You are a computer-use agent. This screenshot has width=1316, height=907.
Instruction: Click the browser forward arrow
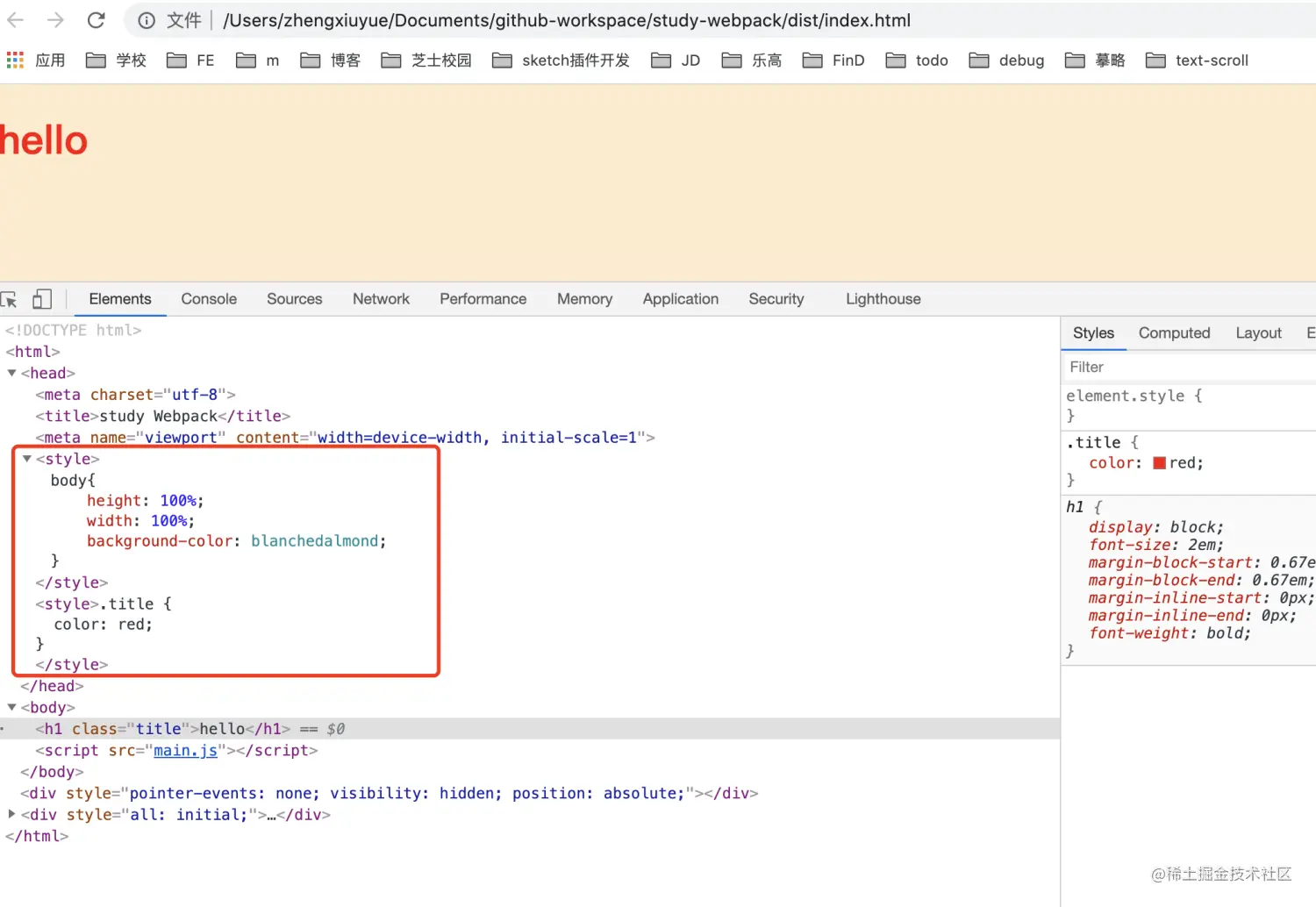[55, 19]
